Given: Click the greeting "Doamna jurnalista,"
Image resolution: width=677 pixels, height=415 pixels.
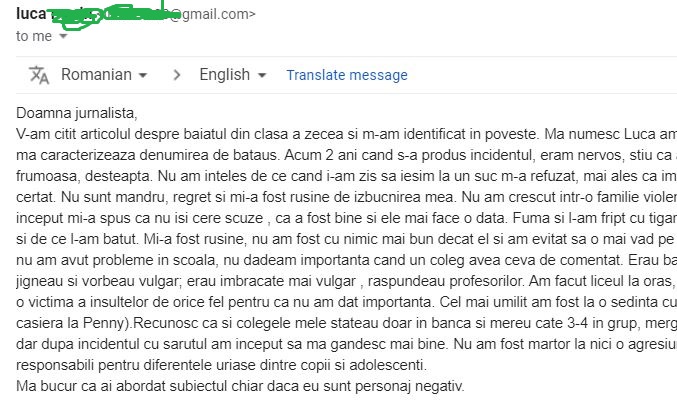Looking at the screenshot, I should (76, 113).
